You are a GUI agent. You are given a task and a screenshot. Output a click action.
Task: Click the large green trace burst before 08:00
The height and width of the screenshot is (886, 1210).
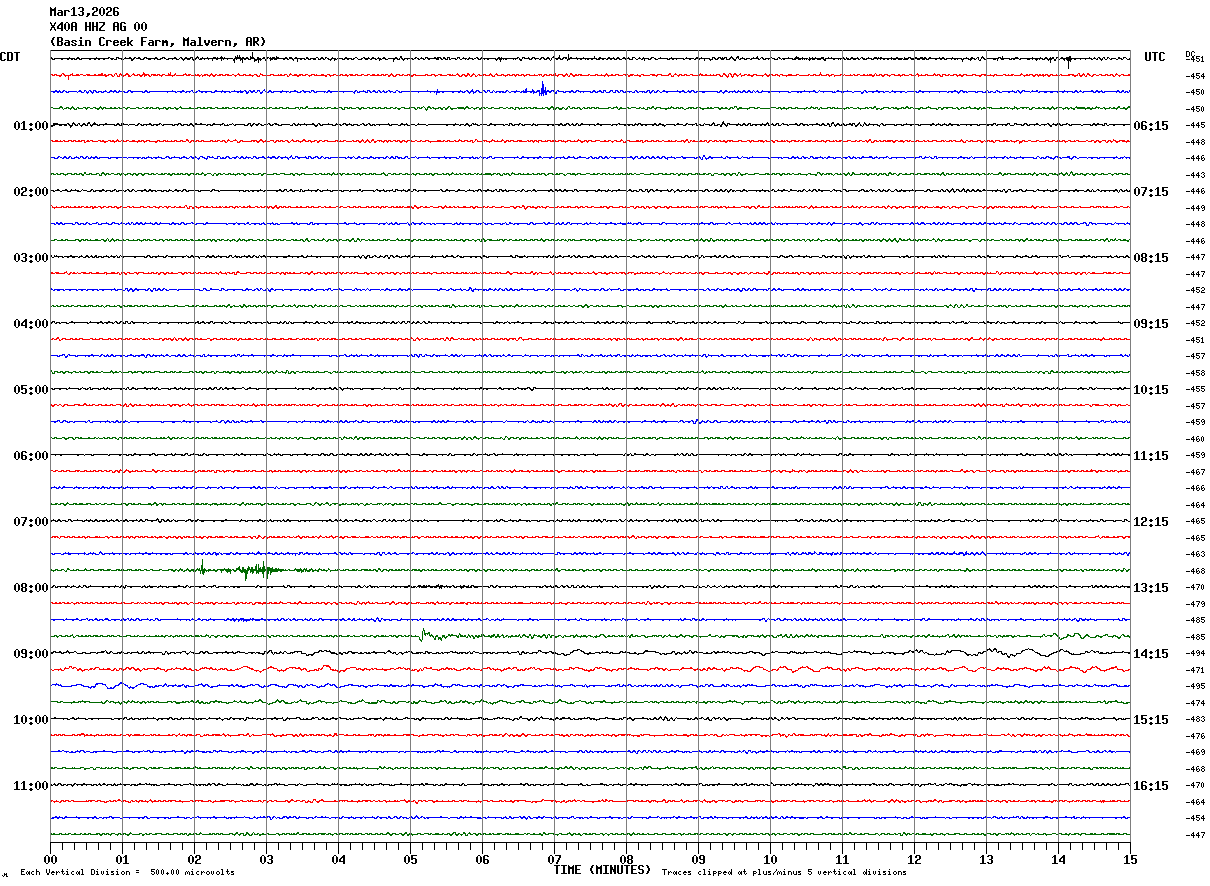click(255, 570)
